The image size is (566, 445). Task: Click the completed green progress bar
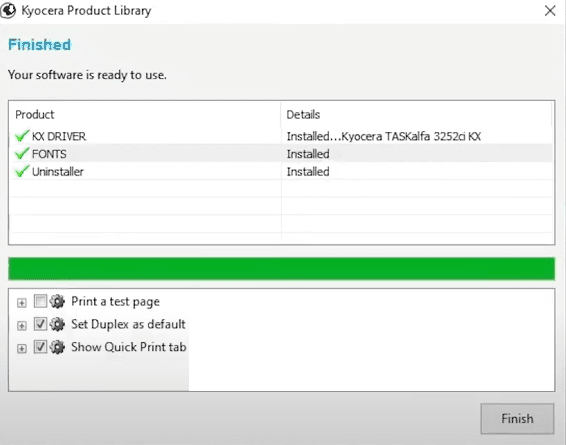282,269
